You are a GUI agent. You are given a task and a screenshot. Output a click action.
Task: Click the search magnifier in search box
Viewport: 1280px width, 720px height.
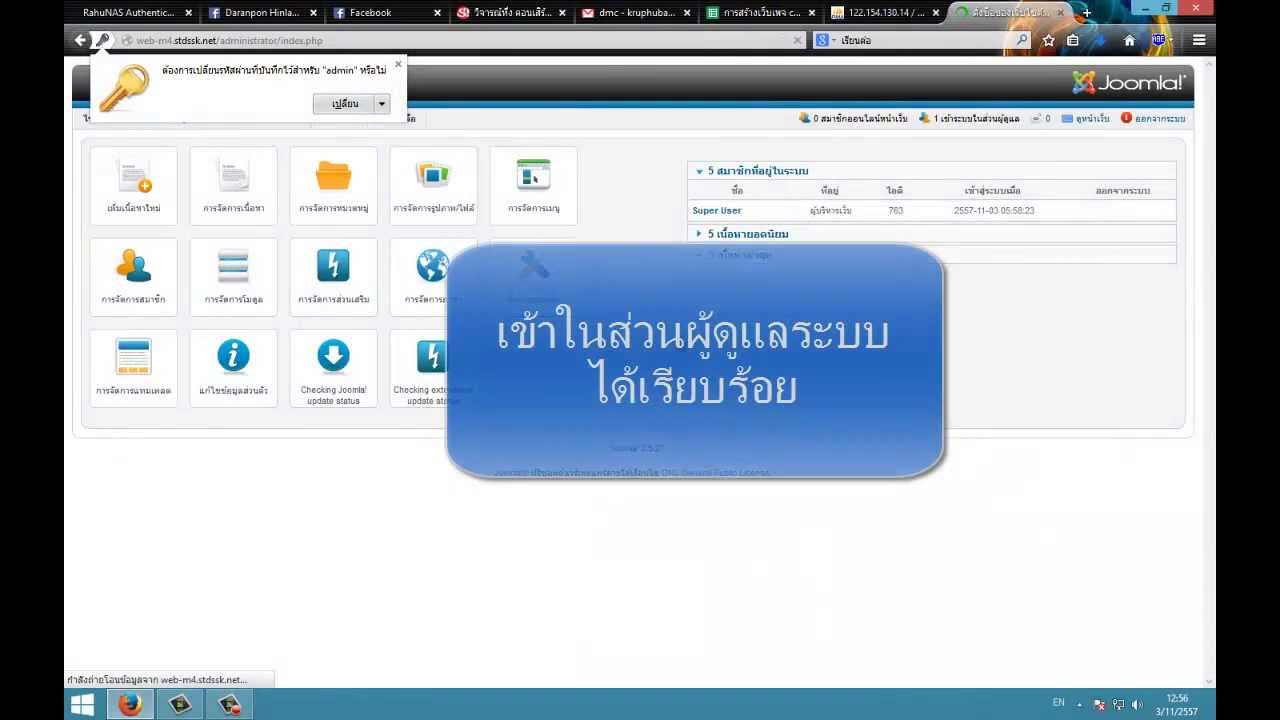click(x=1021, y=40)
